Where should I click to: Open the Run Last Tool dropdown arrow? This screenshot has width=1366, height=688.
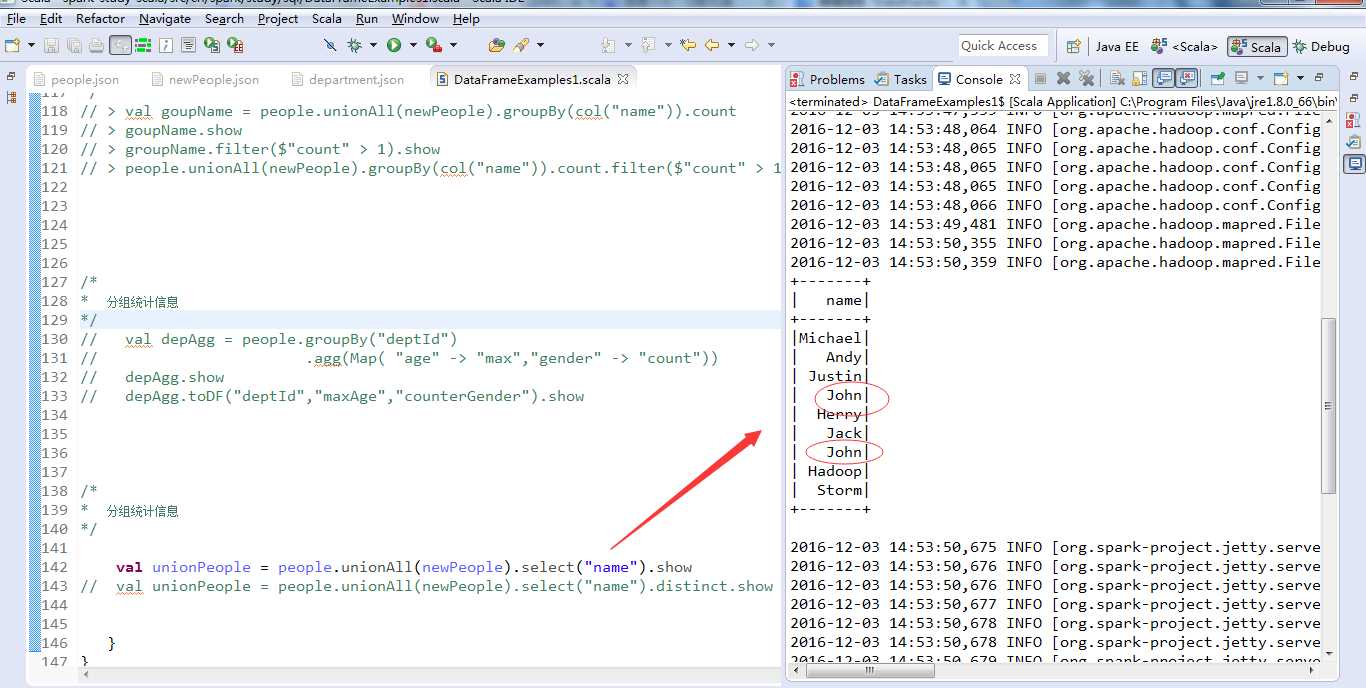453,45
